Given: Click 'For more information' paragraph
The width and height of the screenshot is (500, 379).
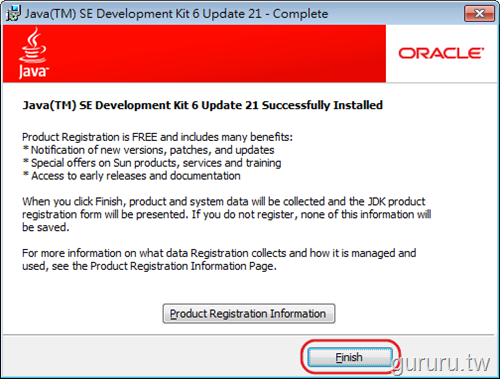Looking at the screenshot, I should [219, 260].
